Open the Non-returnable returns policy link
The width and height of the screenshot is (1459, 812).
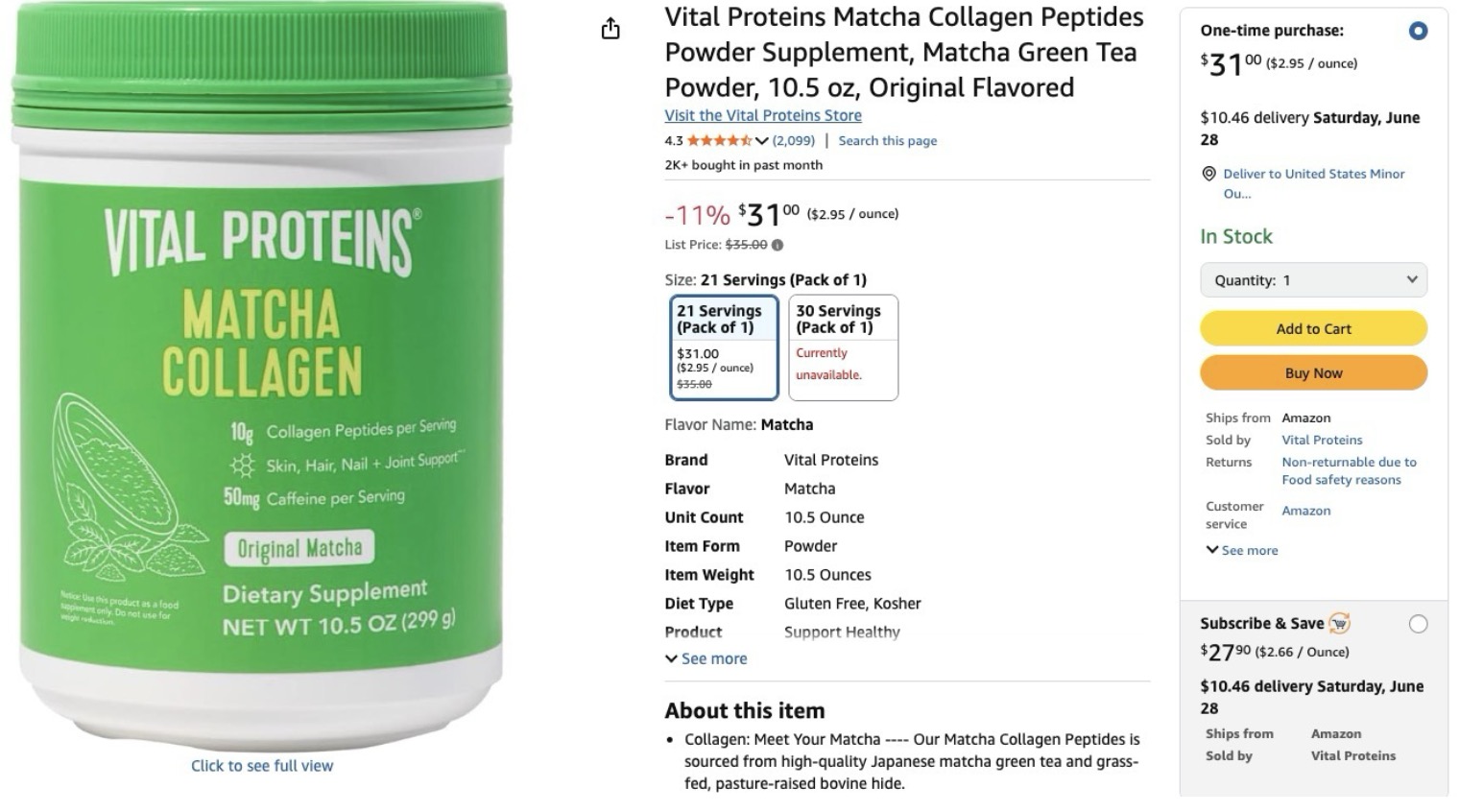(x=1349, y=470)
